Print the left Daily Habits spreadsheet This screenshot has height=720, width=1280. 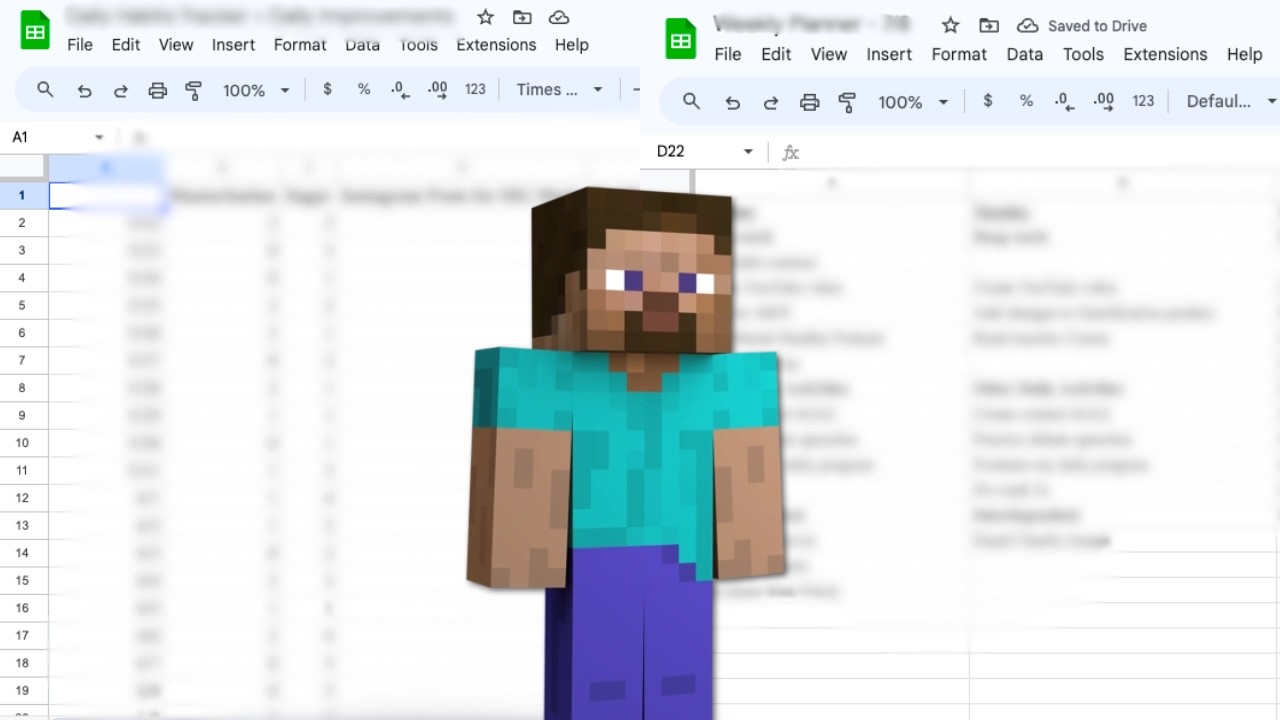157,90
